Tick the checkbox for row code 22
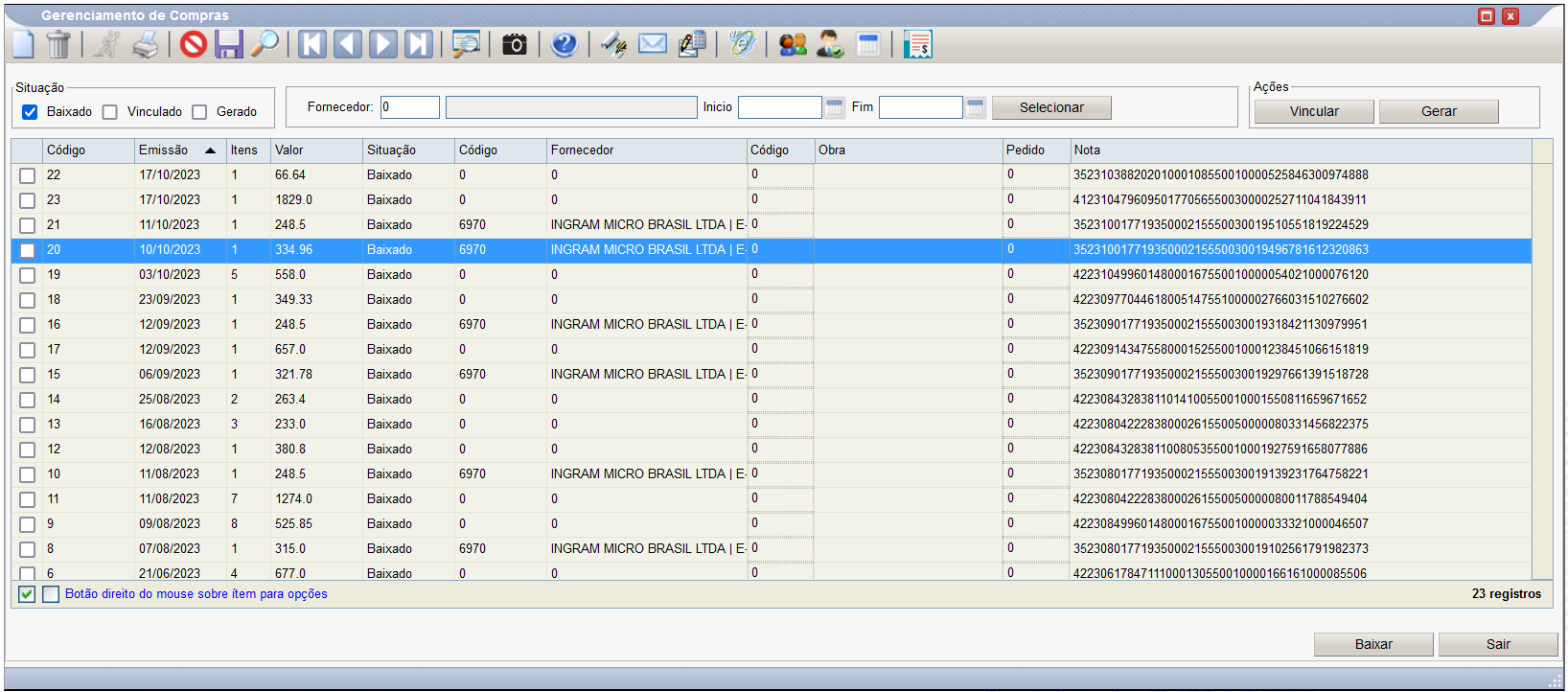Image resolution: width=1568 pixels, height=692 pixels. click(28, 175)
